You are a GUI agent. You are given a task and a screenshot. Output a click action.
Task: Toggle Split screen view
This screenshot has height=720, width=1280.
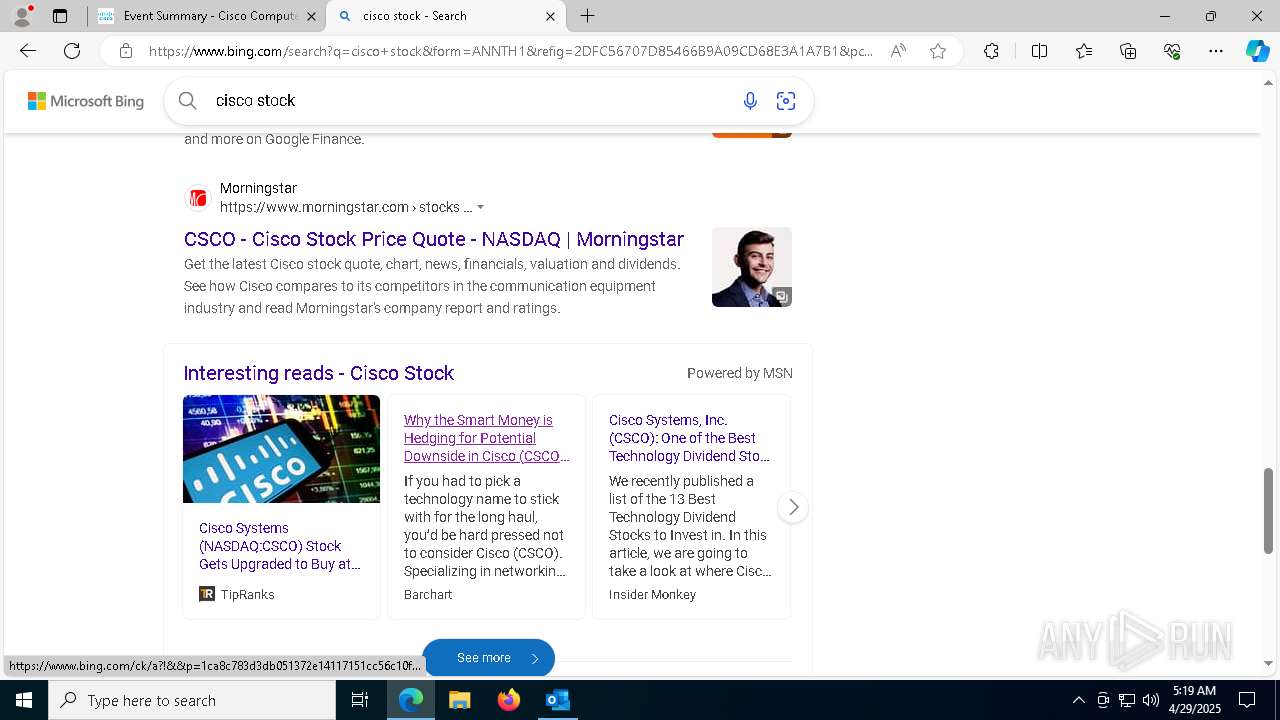(1039, 51)
